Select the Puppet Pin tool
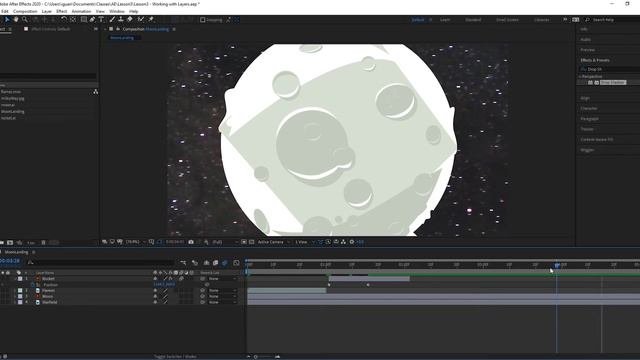640x360 pixels. pyautogui.click(x=151, y=19)
